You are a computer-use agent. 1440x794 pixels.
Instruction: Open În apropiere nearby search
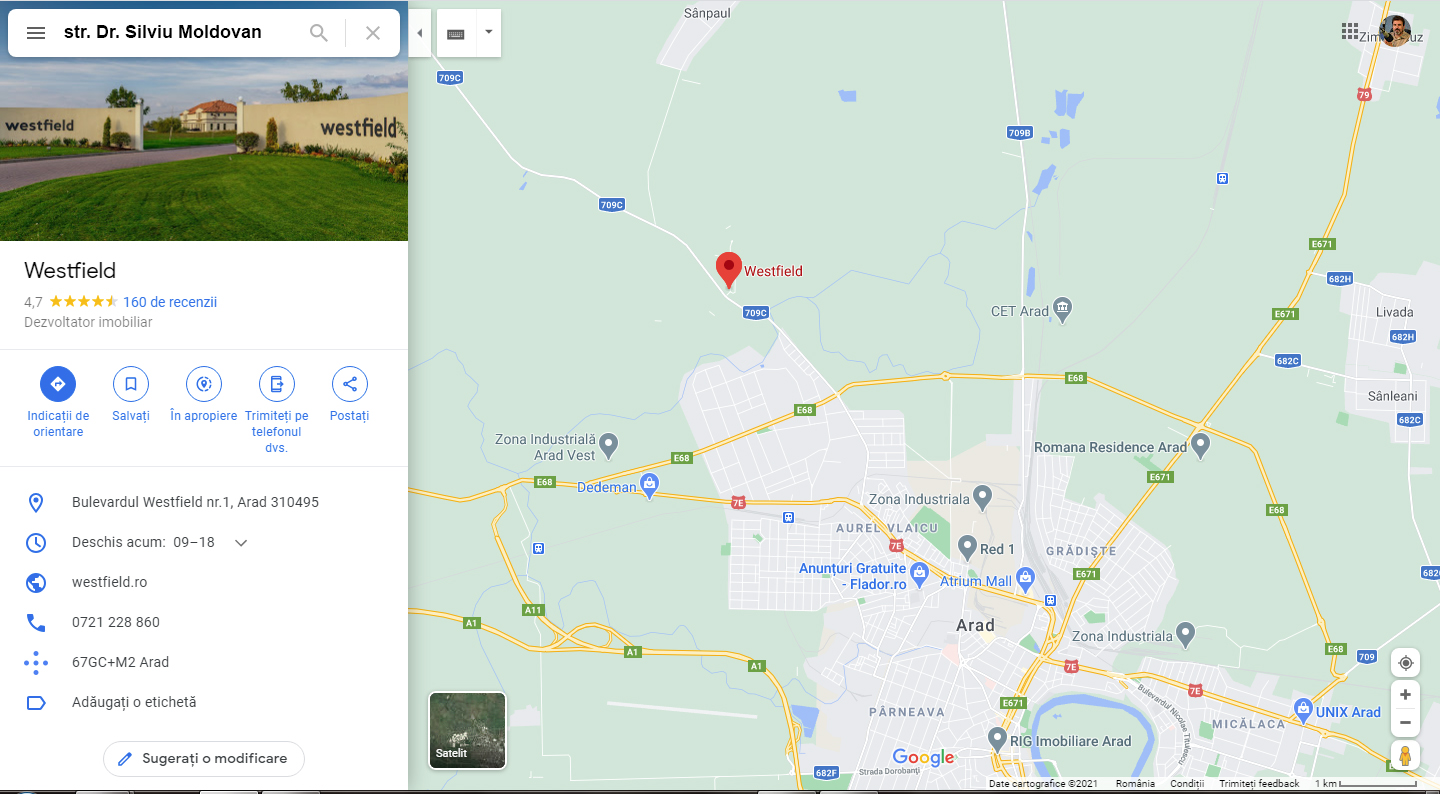point(204,384)
